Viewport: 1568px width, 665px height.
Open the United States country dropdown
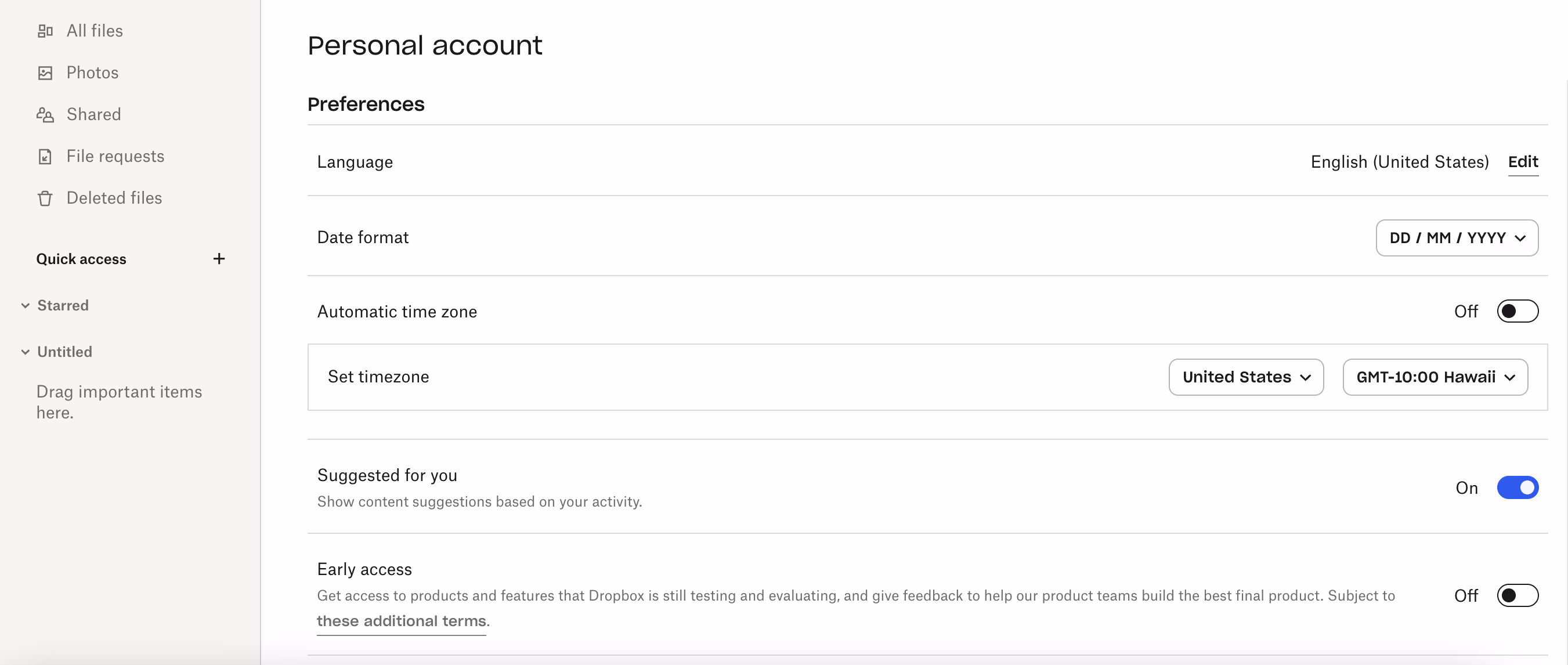coord(1245,377)
